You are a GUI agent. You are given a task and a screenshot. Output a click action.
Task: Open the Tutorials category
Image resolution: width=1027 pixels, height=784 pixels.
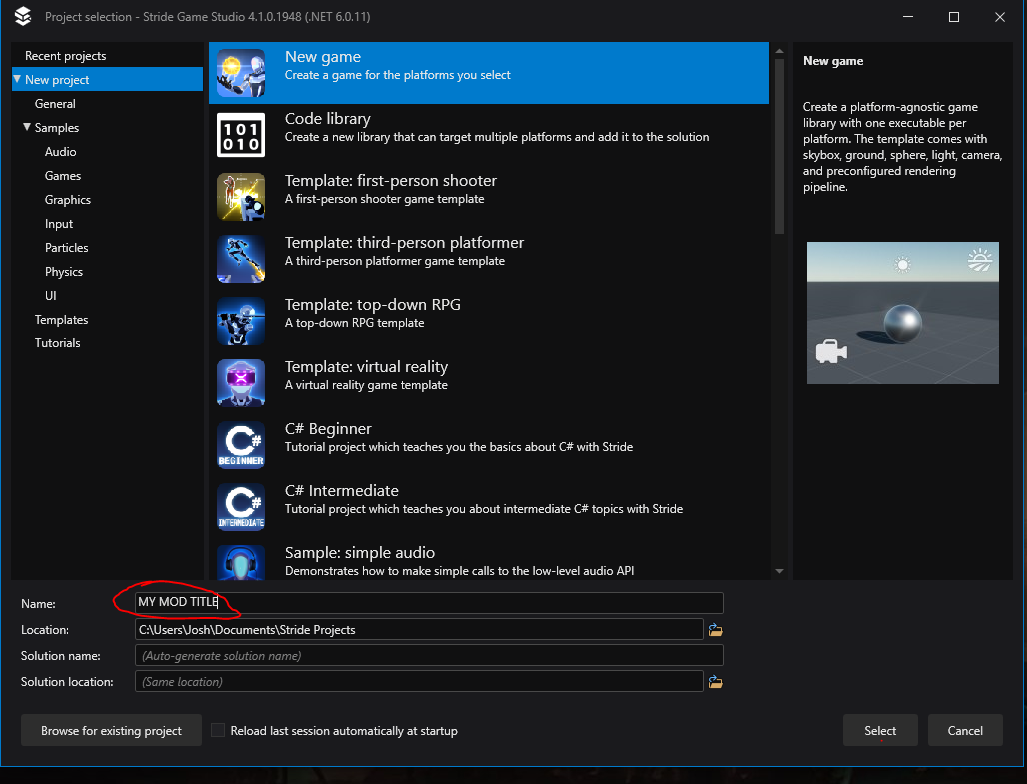click(x=58, y=343)
